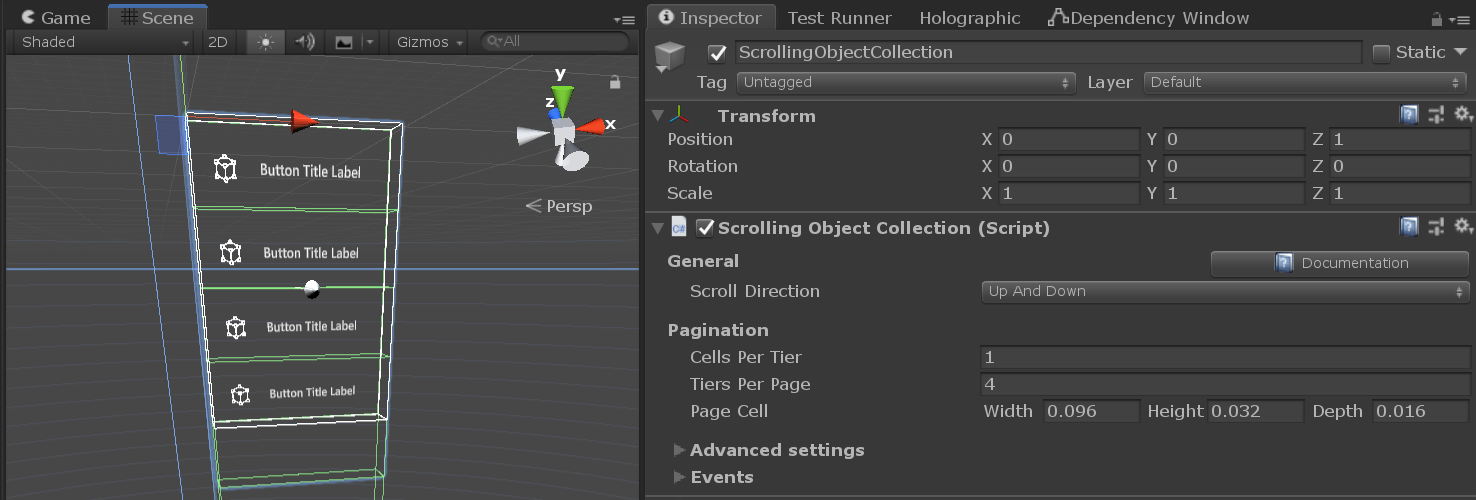
Task: Switch to the Game tab
Action: [x=55, y=18]
